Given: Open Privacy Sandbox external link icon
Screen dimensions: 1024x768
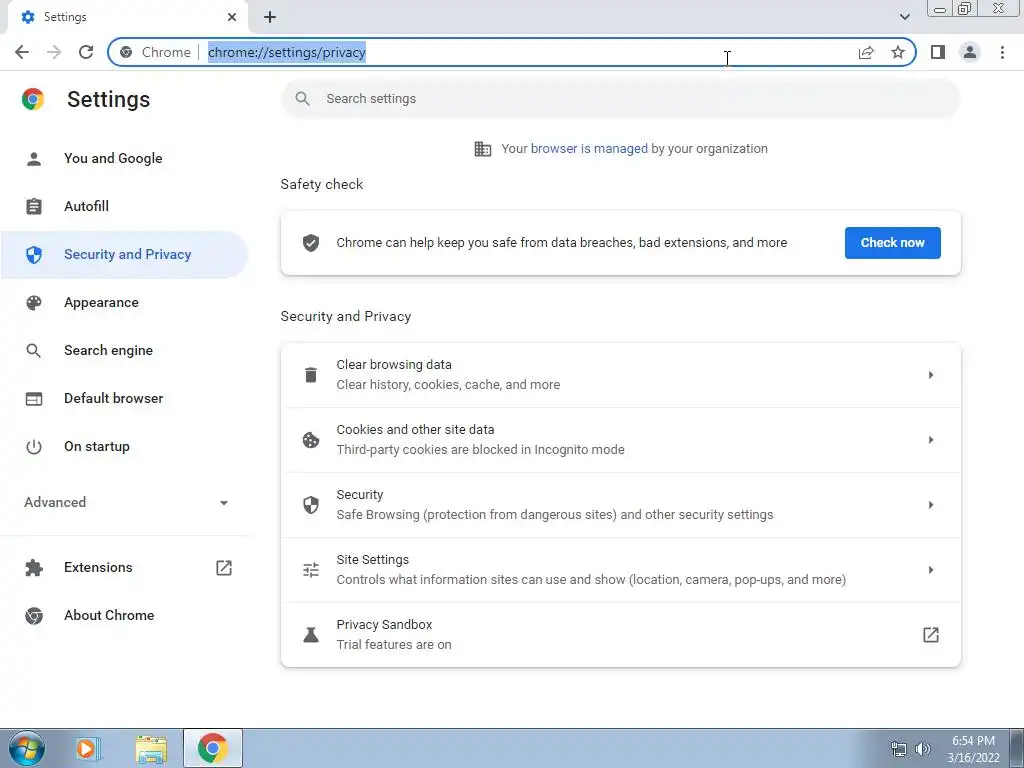Looking at the screenshot, I should pyautogui.click(x=931, y=635).
